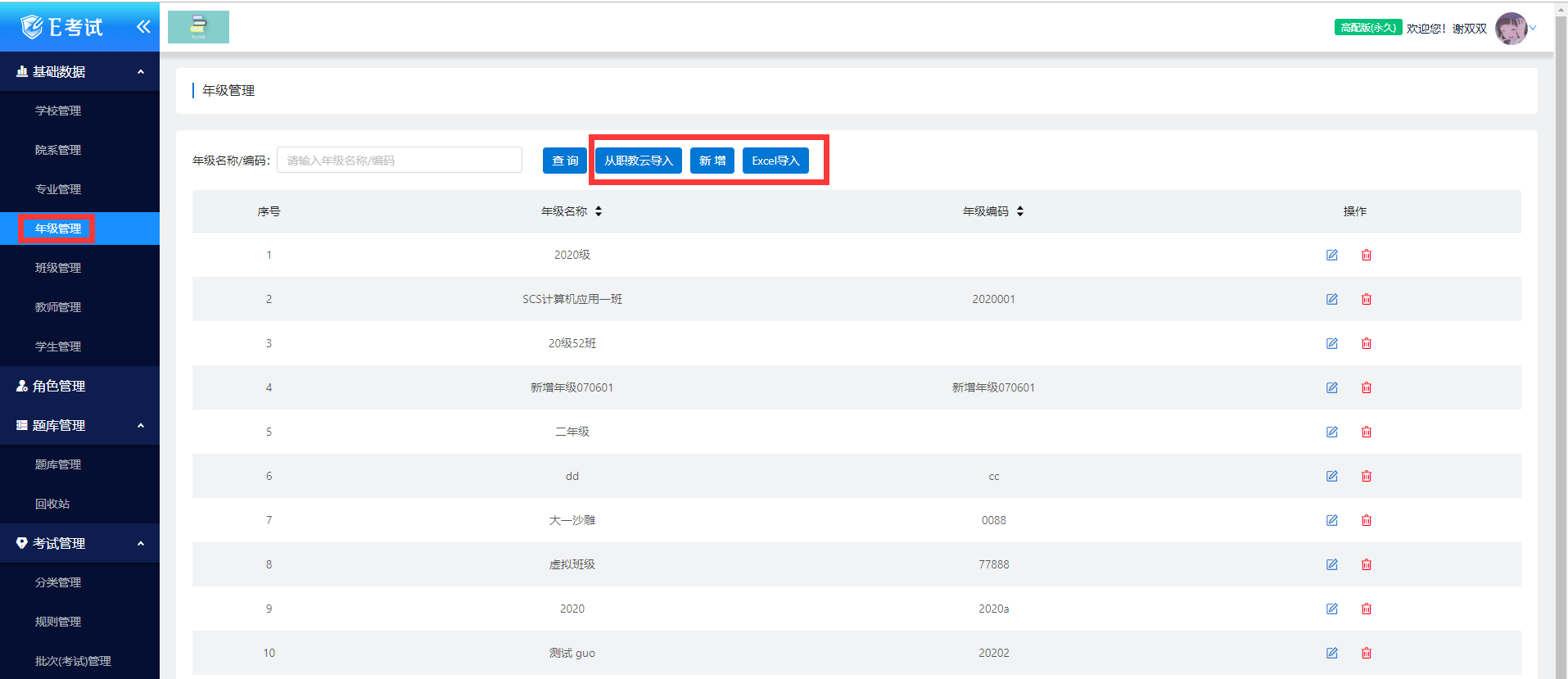Screen dimensions: 1568x679
Task: Open the teal thumbnail image in header
Action: (198, 27)
